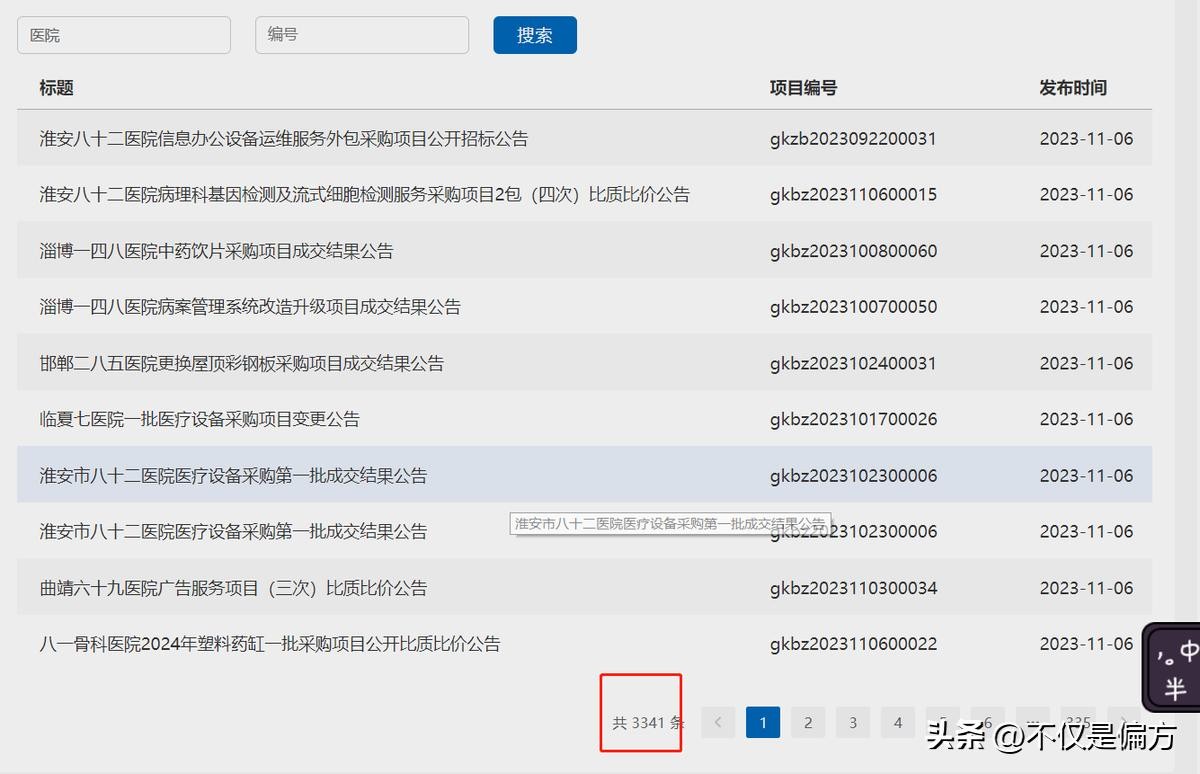Go to previous page using left arrow

point(718,722)
